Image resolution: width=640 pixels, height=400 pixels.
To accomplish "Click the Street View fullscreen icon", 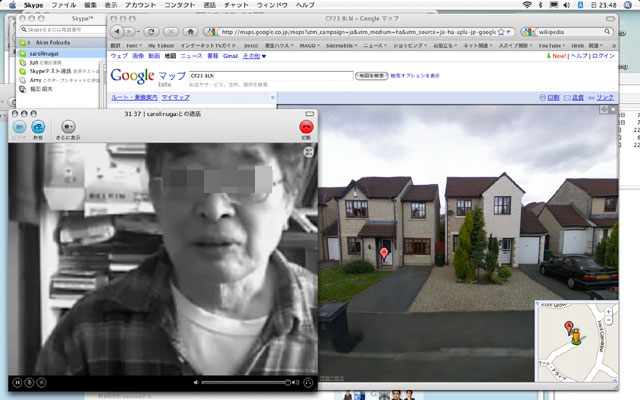I will pyautogui.click(x=604, y=109).
